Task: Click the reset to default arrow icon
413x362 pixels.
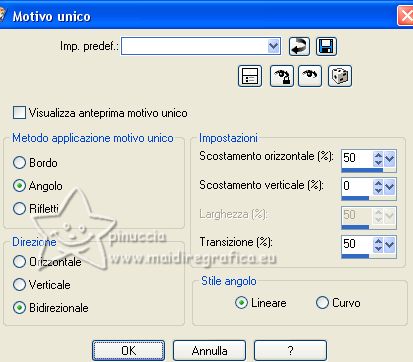Action: coord(299,46)
